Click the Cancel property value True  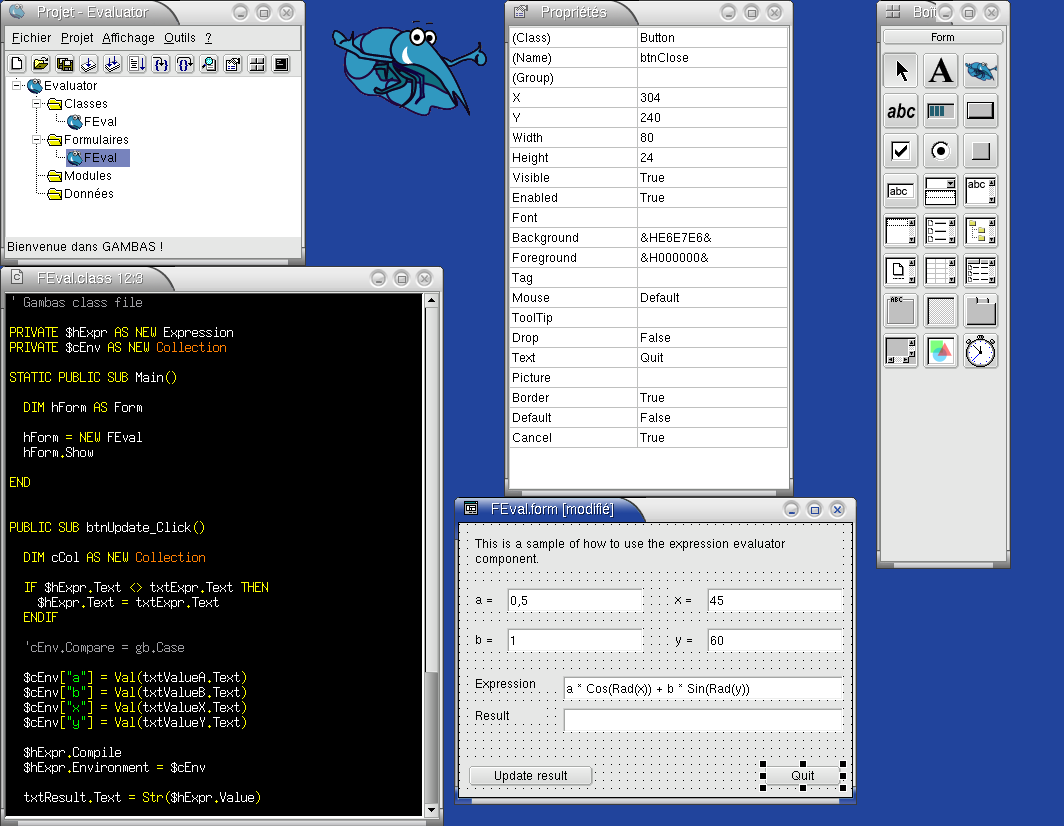712,438
